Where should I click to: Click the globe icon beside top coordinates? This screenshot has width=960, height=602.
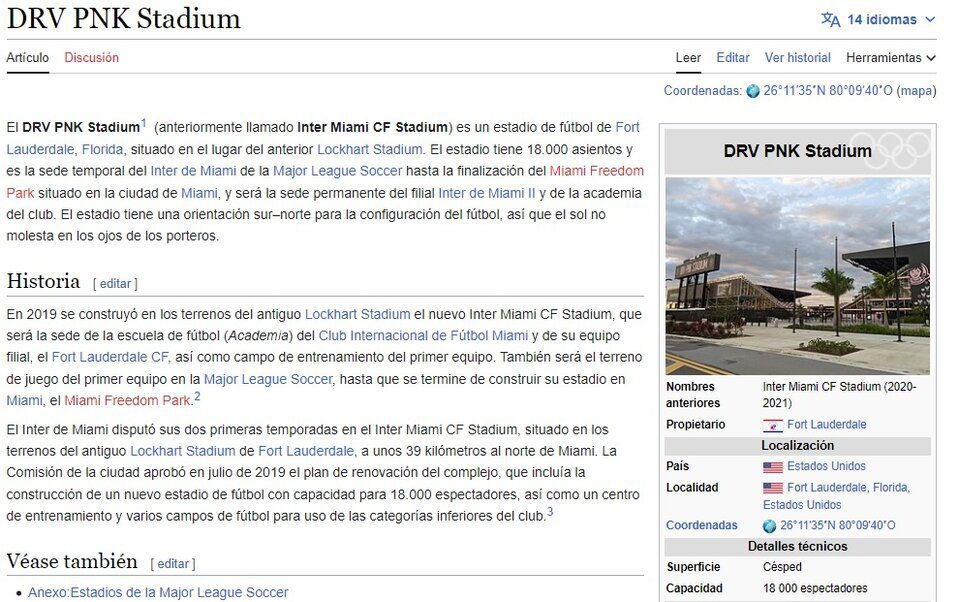tap(753, 91)
